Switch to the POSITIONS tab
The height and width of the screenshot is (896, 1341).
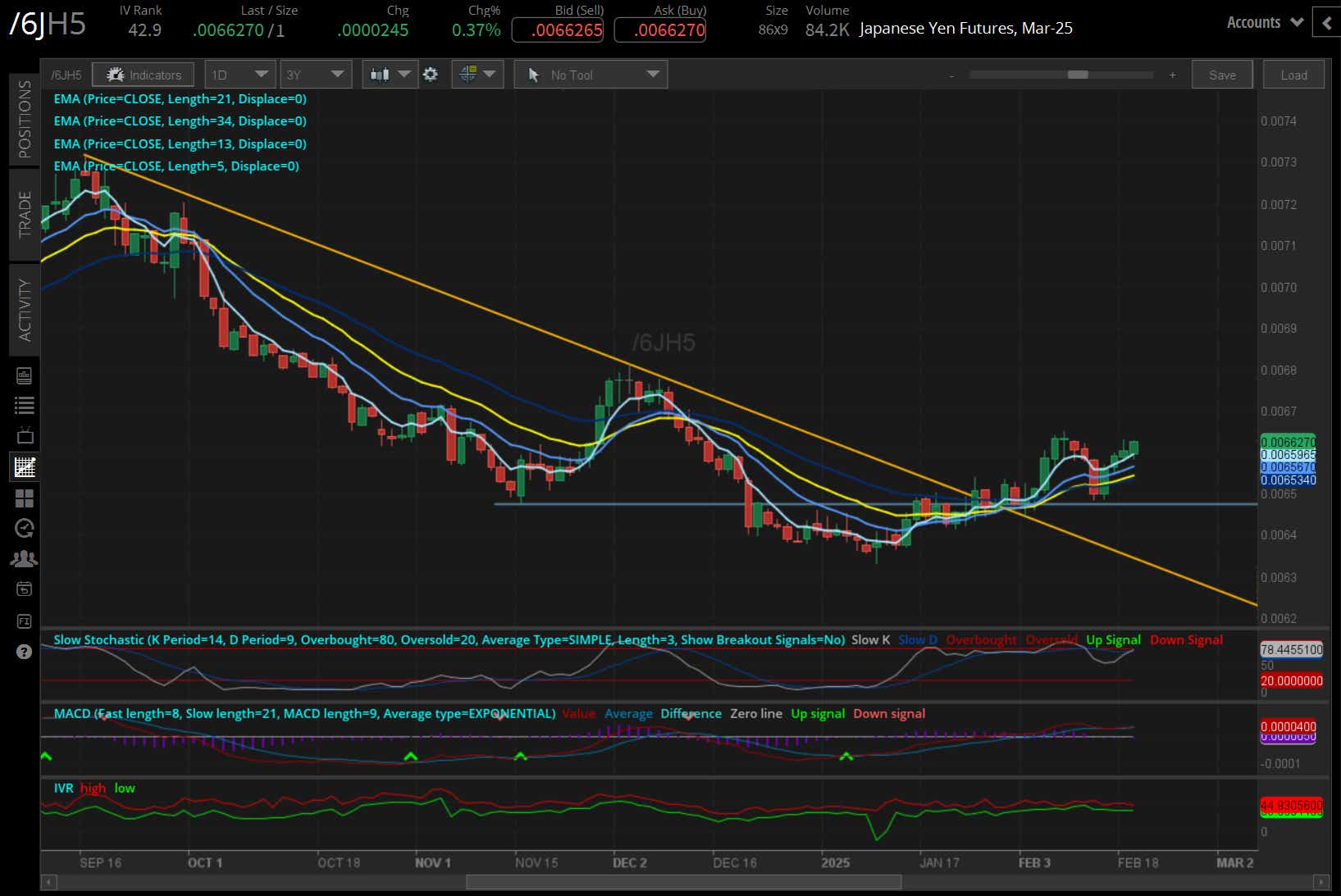click(25, 120)
